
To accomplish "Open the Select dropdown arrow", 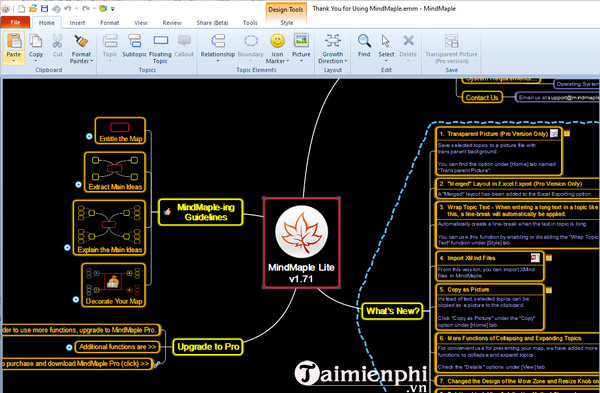I will (x=386, y=61).
